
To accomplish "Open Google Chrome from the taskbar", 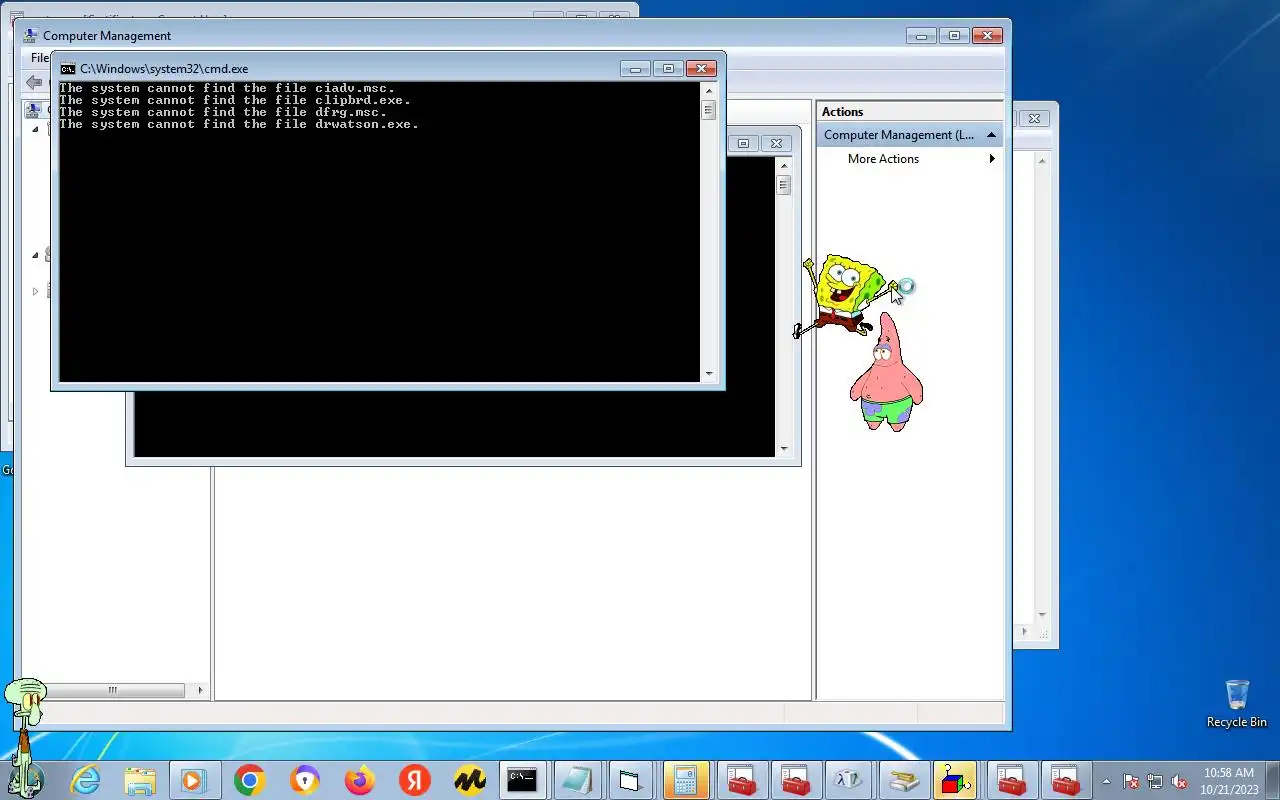I will 249,780.
